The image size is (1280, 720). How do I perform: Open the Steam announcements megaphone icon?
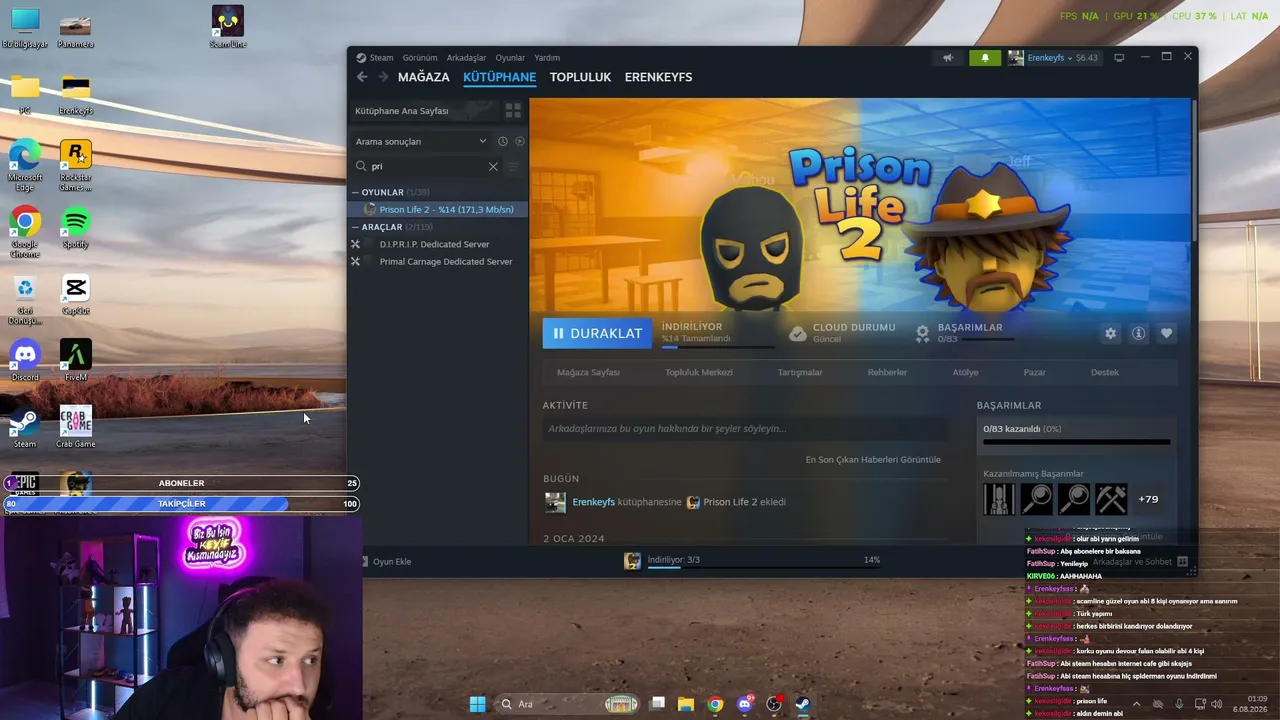[948, 57]
